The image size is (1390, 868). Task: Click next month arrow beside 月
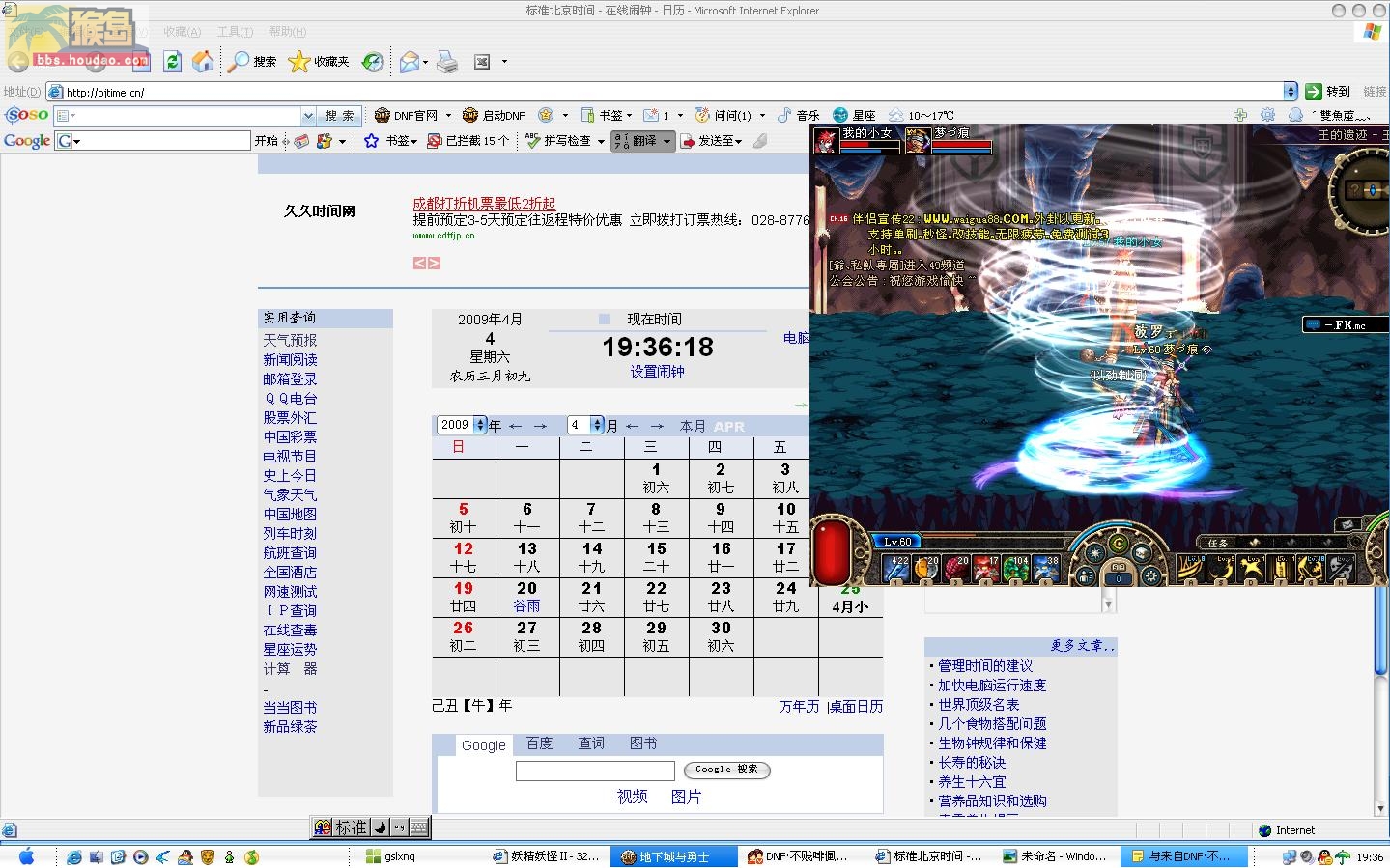coord(657,426)
